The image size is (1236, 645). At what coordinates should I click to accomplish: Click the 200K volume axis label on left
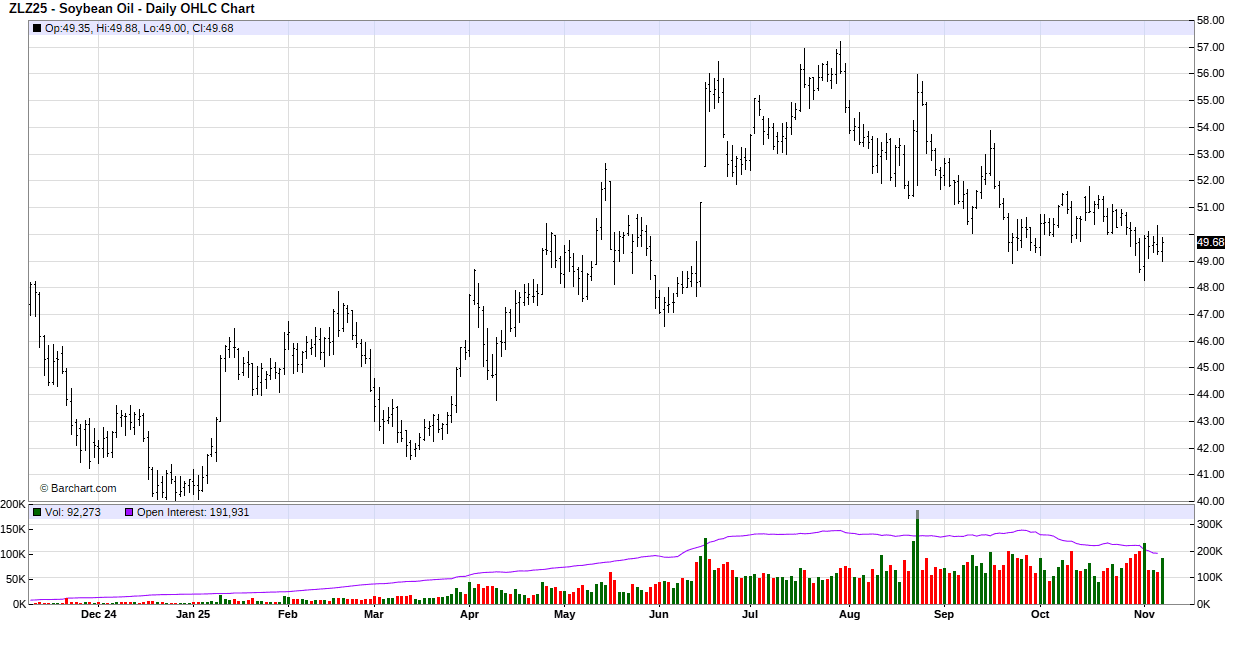tap(13, 504)
